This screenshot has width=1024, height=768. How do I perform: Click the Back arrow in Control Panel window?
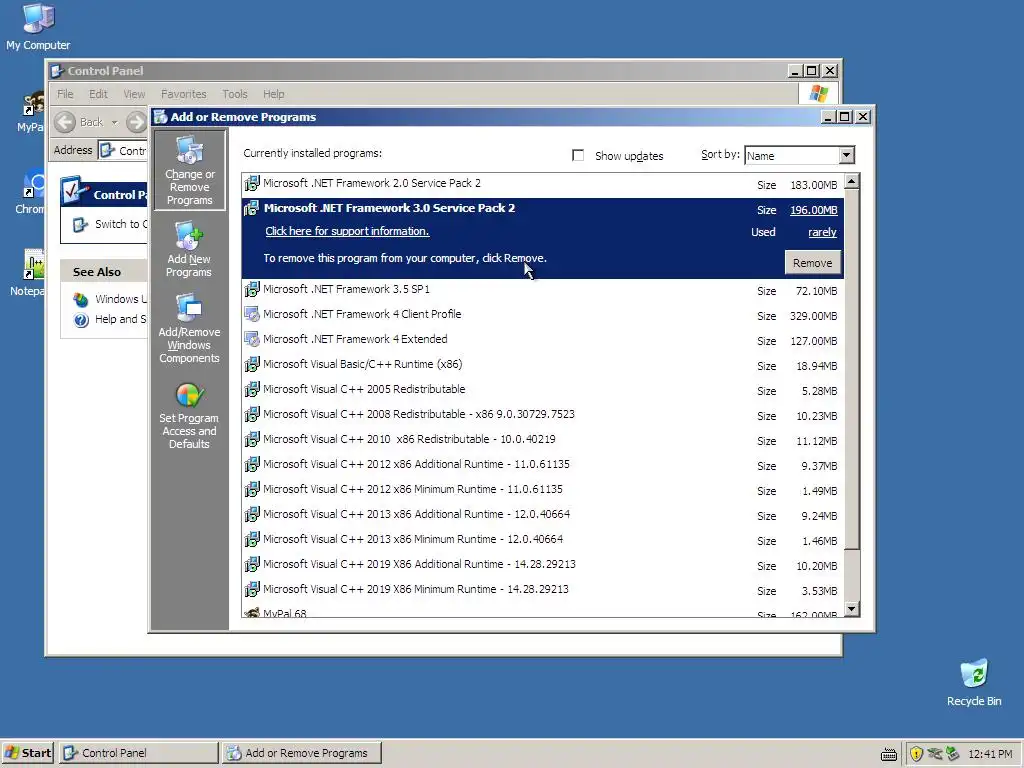click(65, 122)
